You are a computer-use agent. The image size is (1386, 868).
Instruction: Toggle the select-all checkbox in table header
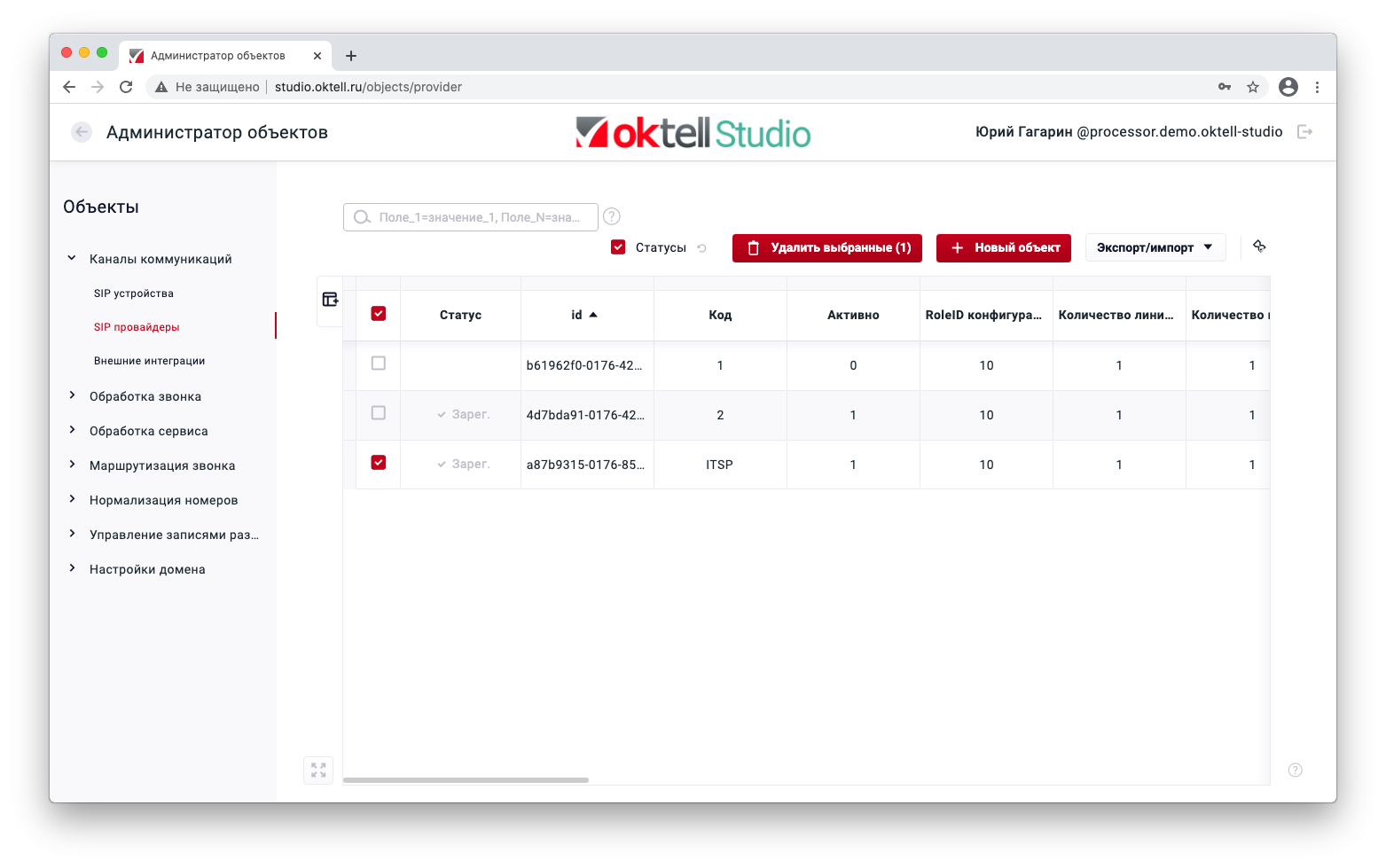(x=379, y=314)
